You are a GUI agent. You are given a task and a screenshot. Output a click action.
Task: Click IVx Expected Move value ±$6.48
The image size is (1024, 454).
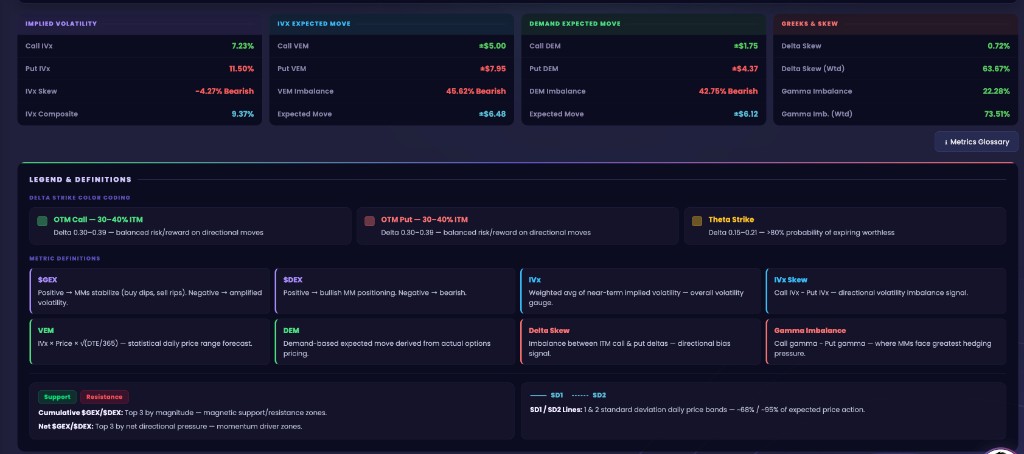(492, 114)
